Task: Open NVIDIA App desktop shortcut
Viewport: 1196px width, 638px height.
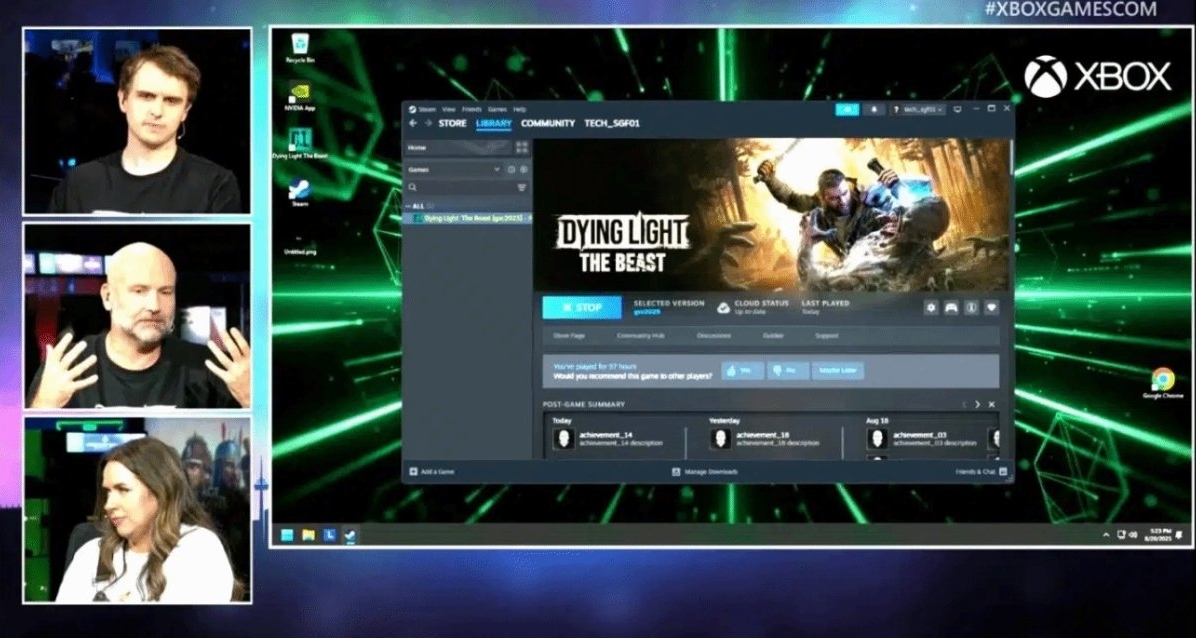Action: click(x=300, y=96)
